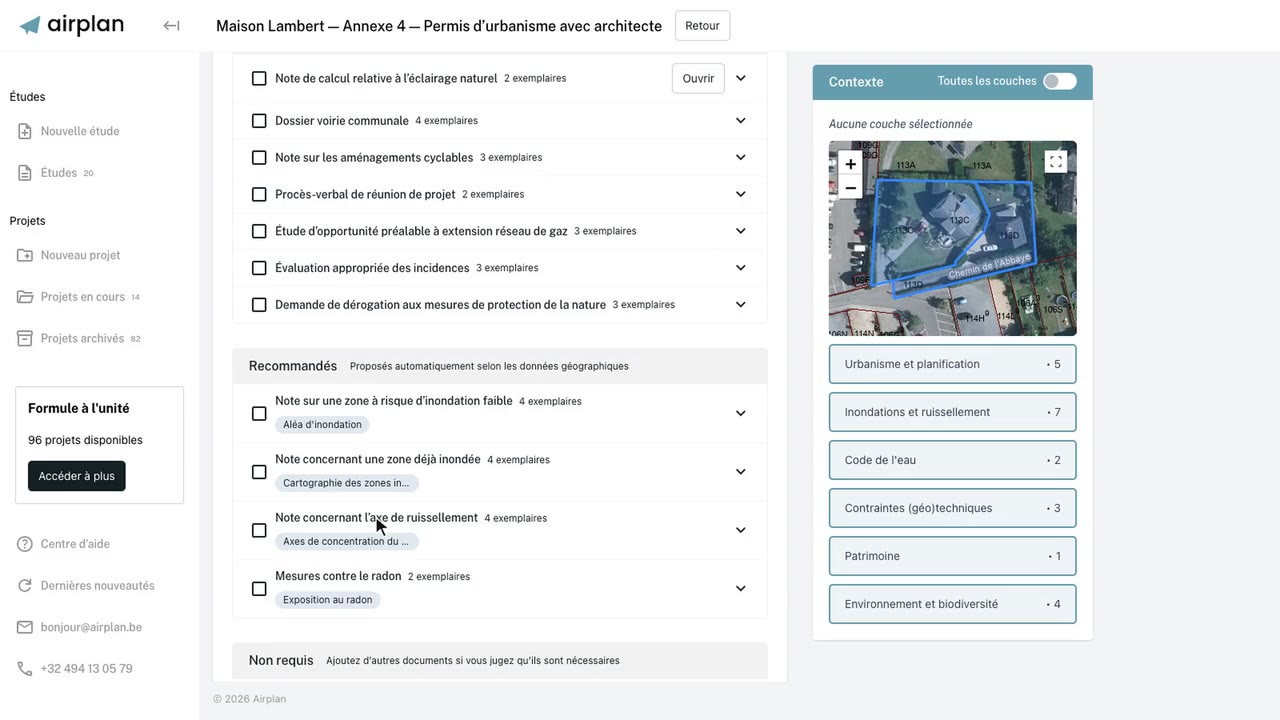Expand the Mesures contre le radon row
The height and width of the screenshot is (720, 1280).
click(x=741, y=589)
